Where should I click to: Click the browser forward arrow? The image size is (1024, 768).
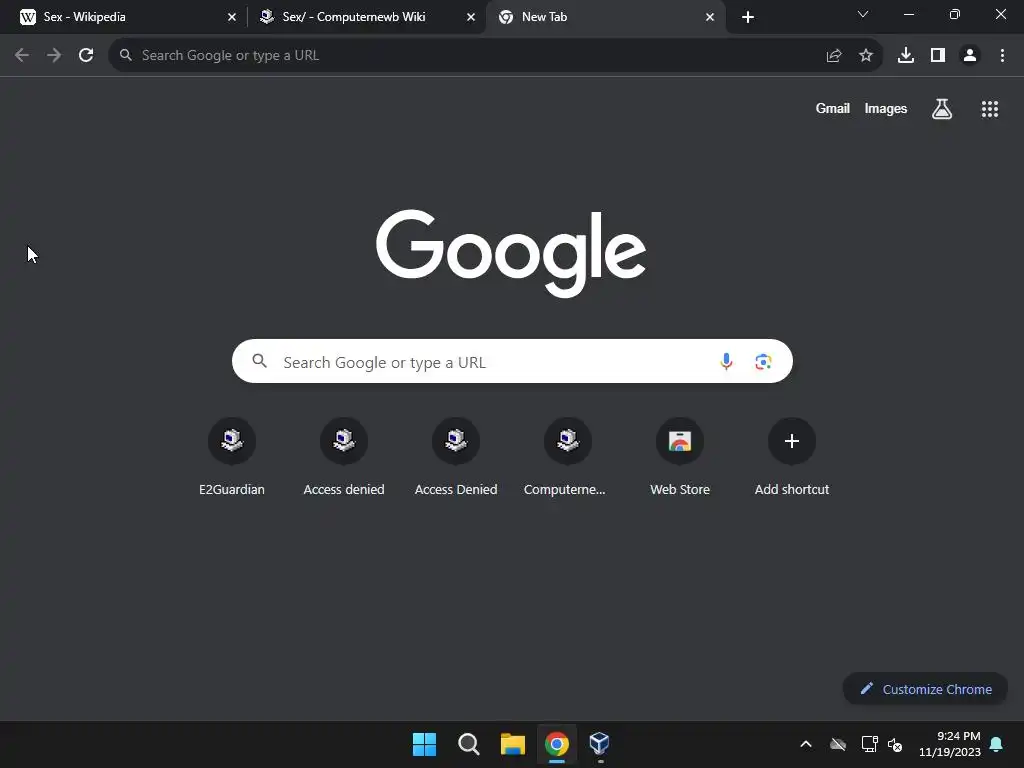(x=54, y=56)
